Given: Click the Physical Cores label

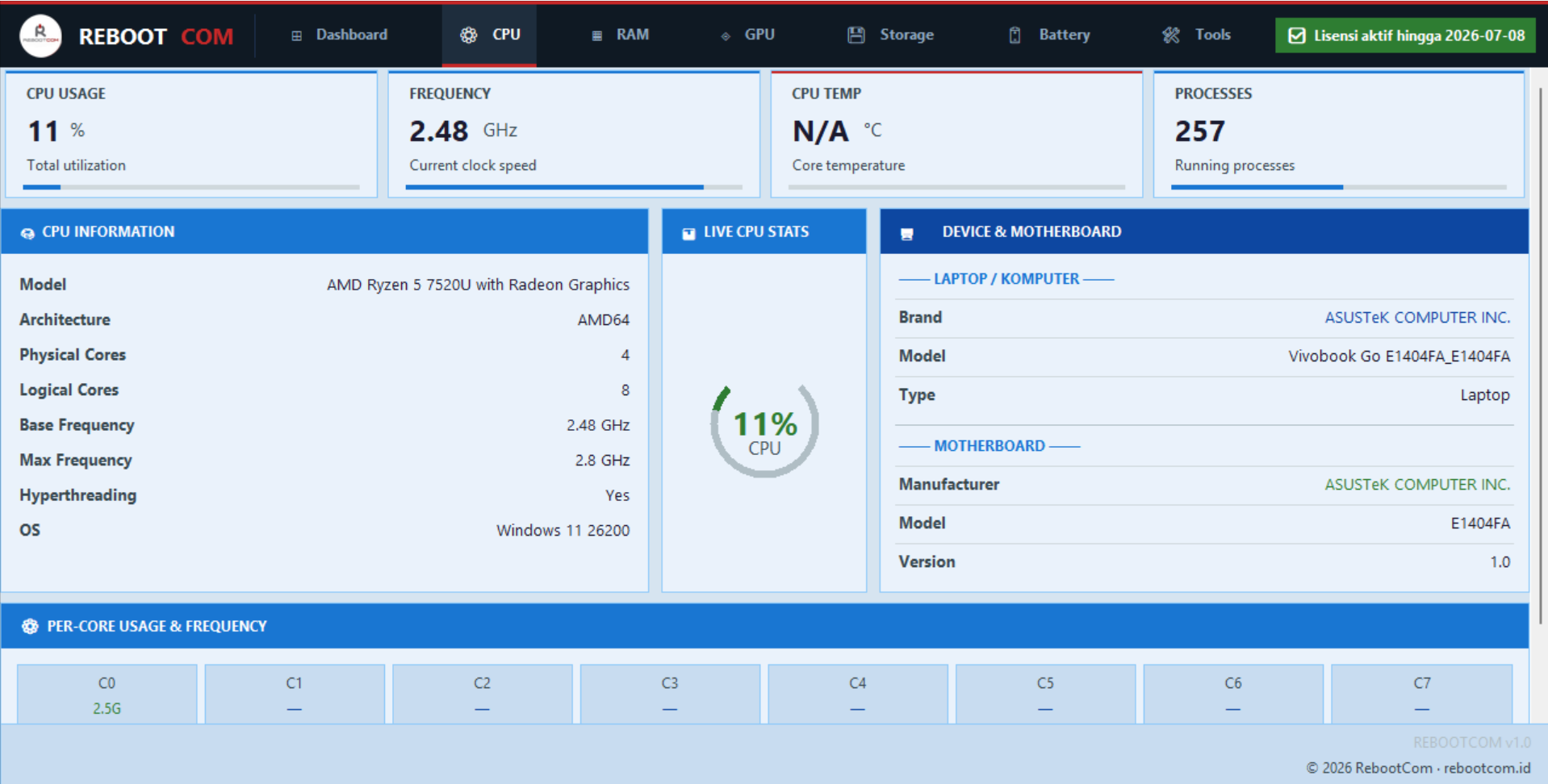Looking at the screenshot, I should pos(73,355).
